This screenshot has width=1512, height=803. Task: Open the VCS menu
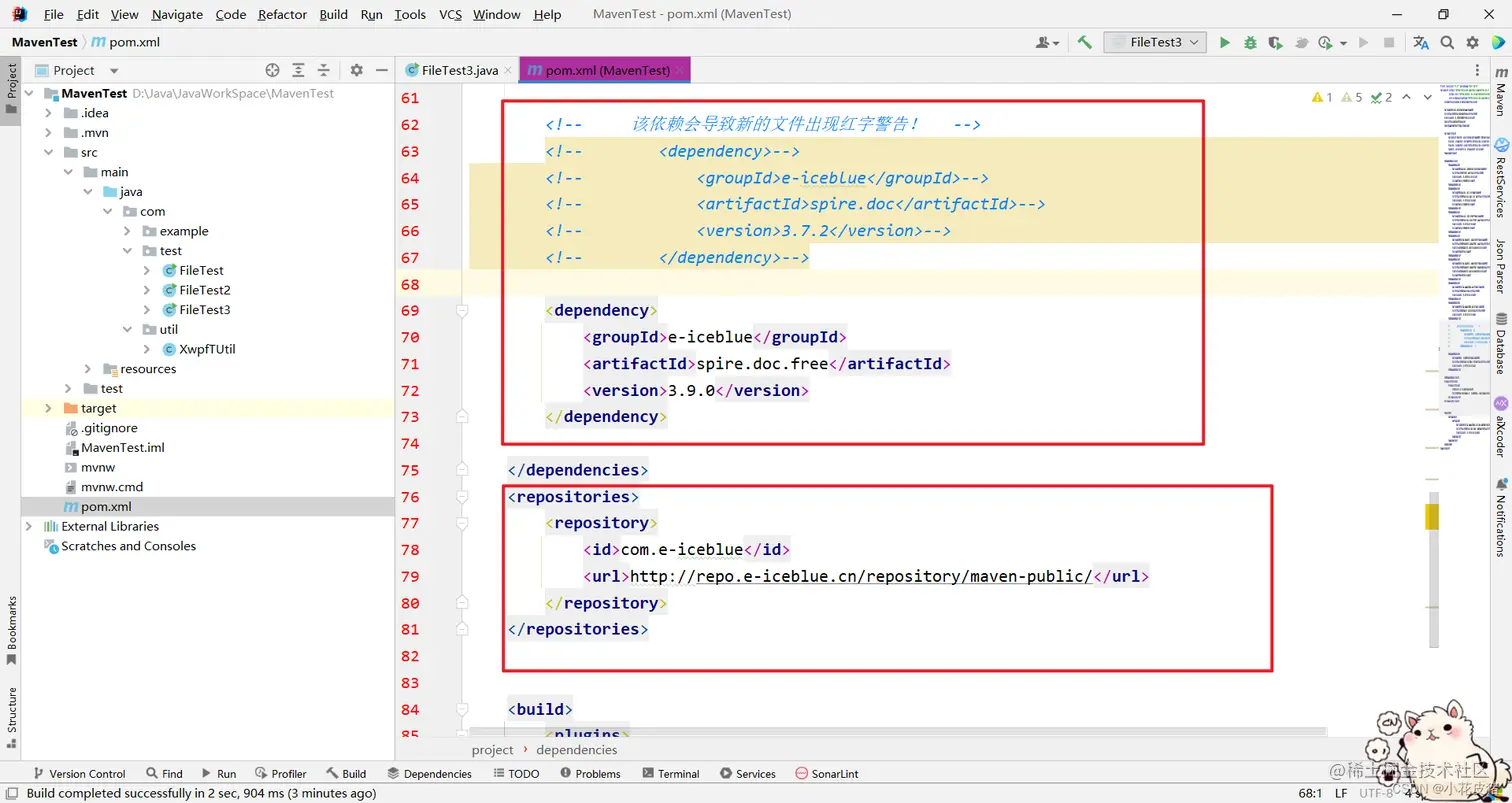(x=450, y=14)
